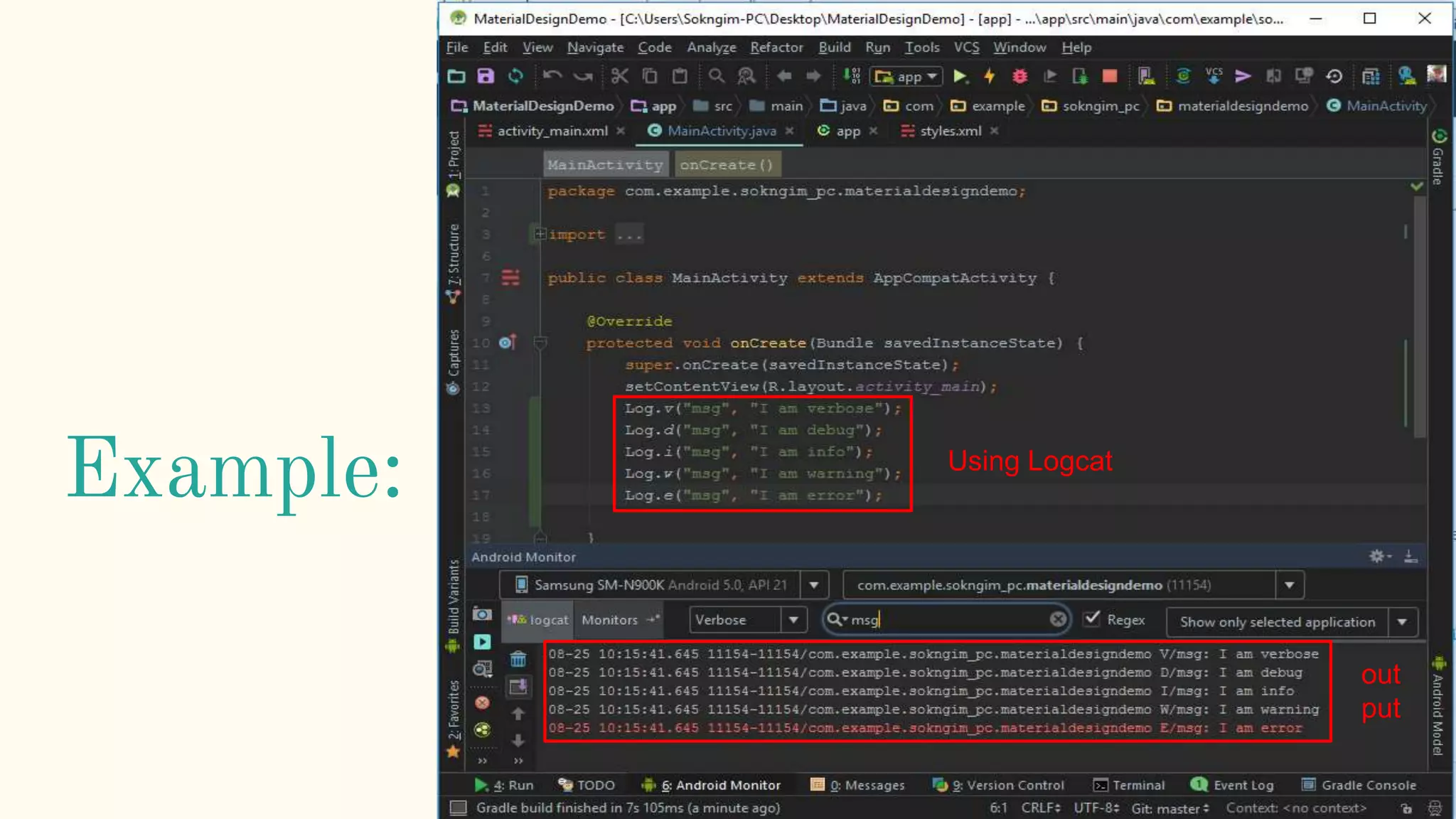Screen dimensions: 1456x819
Task: Open the File menu
Action: click(x=457, y=47)
